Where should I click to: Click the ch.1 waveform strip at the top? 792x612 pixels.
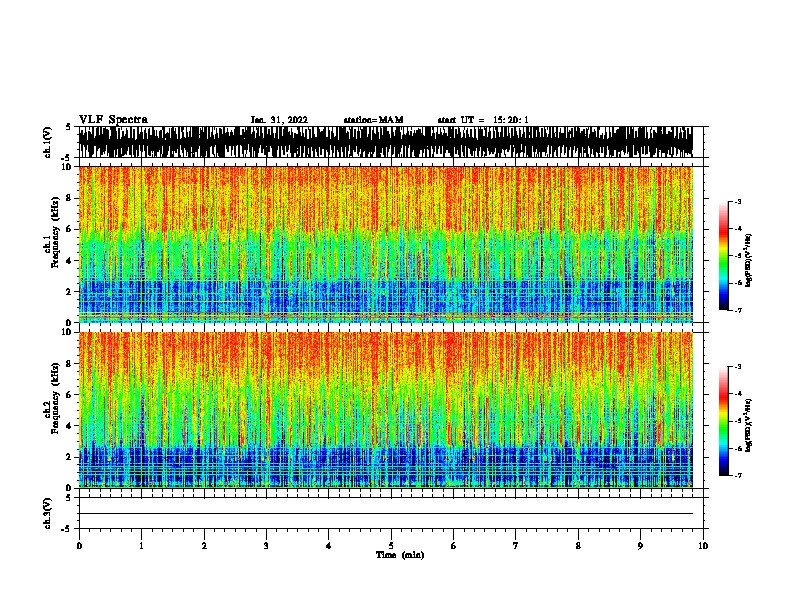click(x=385, y=142)
